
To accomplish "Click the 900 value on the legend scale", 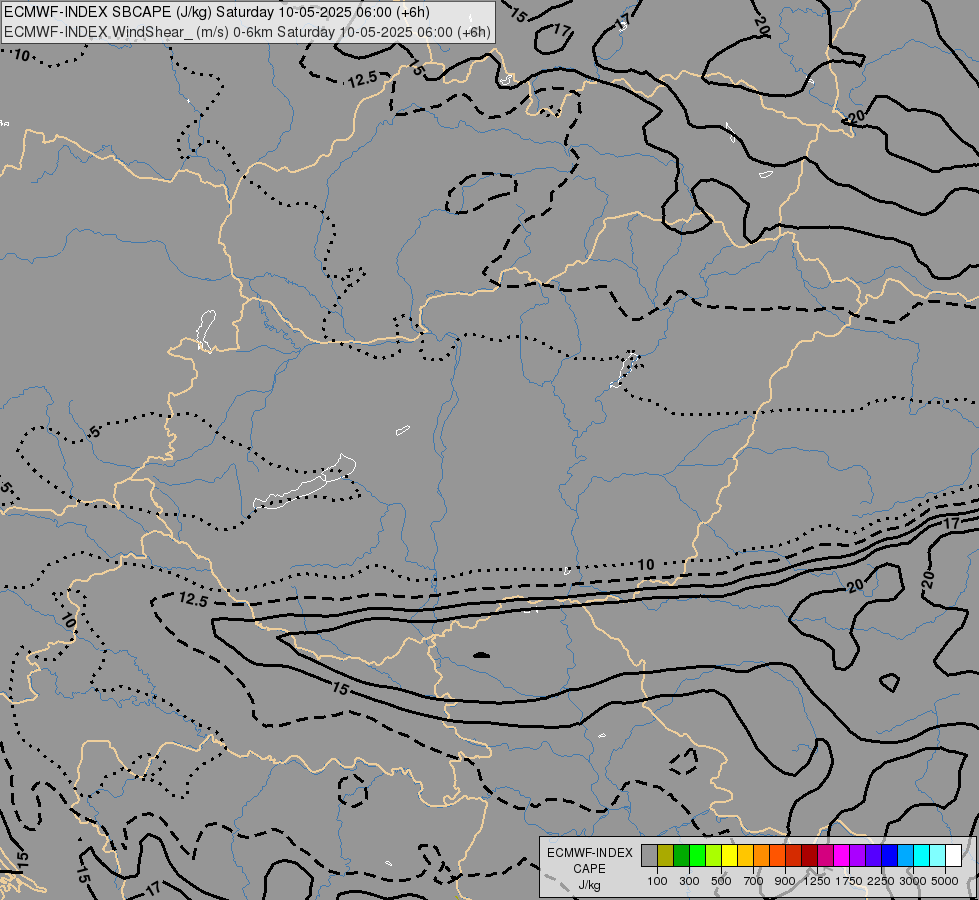I will 785,881.
